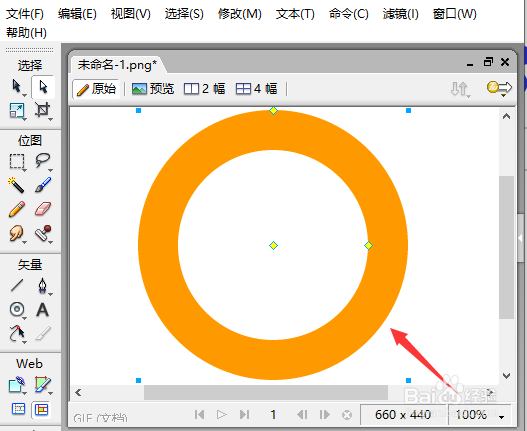
Task: Select the Hotspot tool
Action: pyautogui.click(x=16, y=385)
